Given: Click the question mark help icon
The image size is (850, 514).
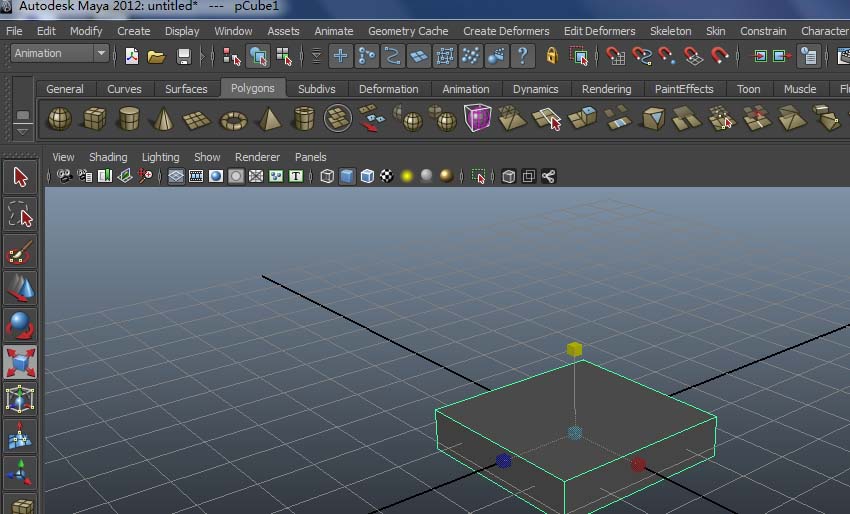Looking at the screenshot, I should (523, 55).
